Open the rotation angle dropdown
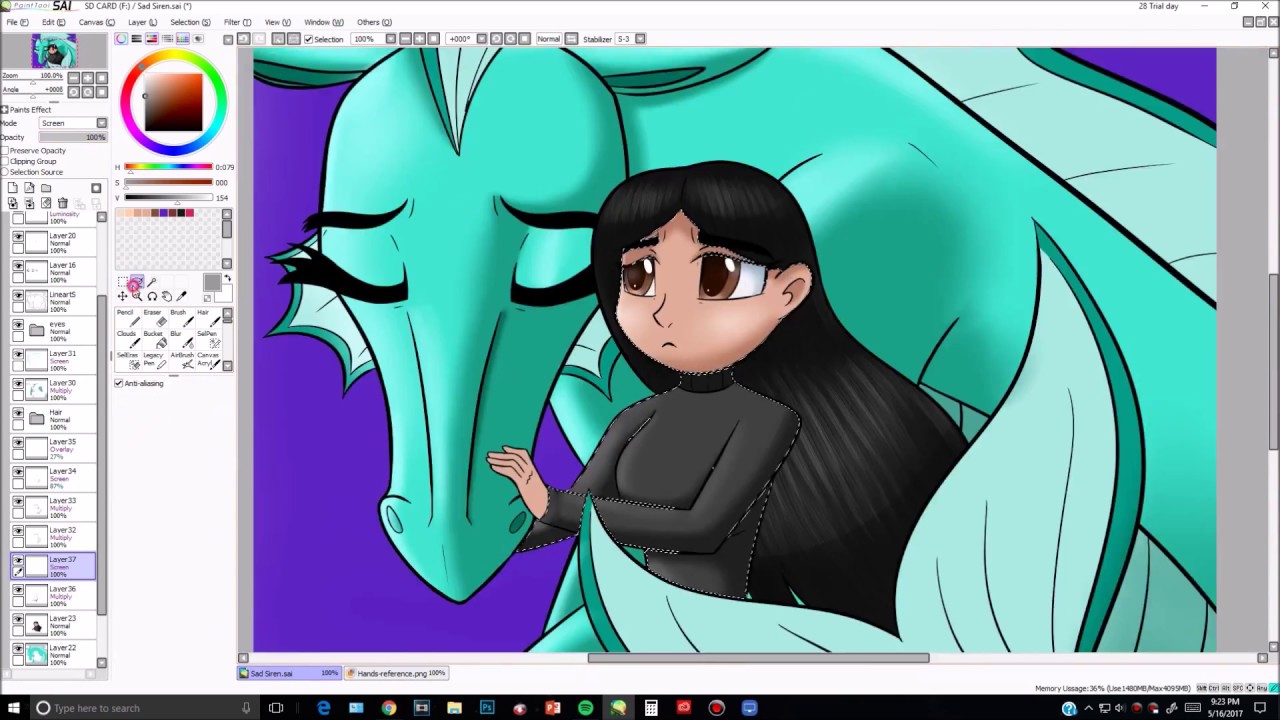 [482, 39]
